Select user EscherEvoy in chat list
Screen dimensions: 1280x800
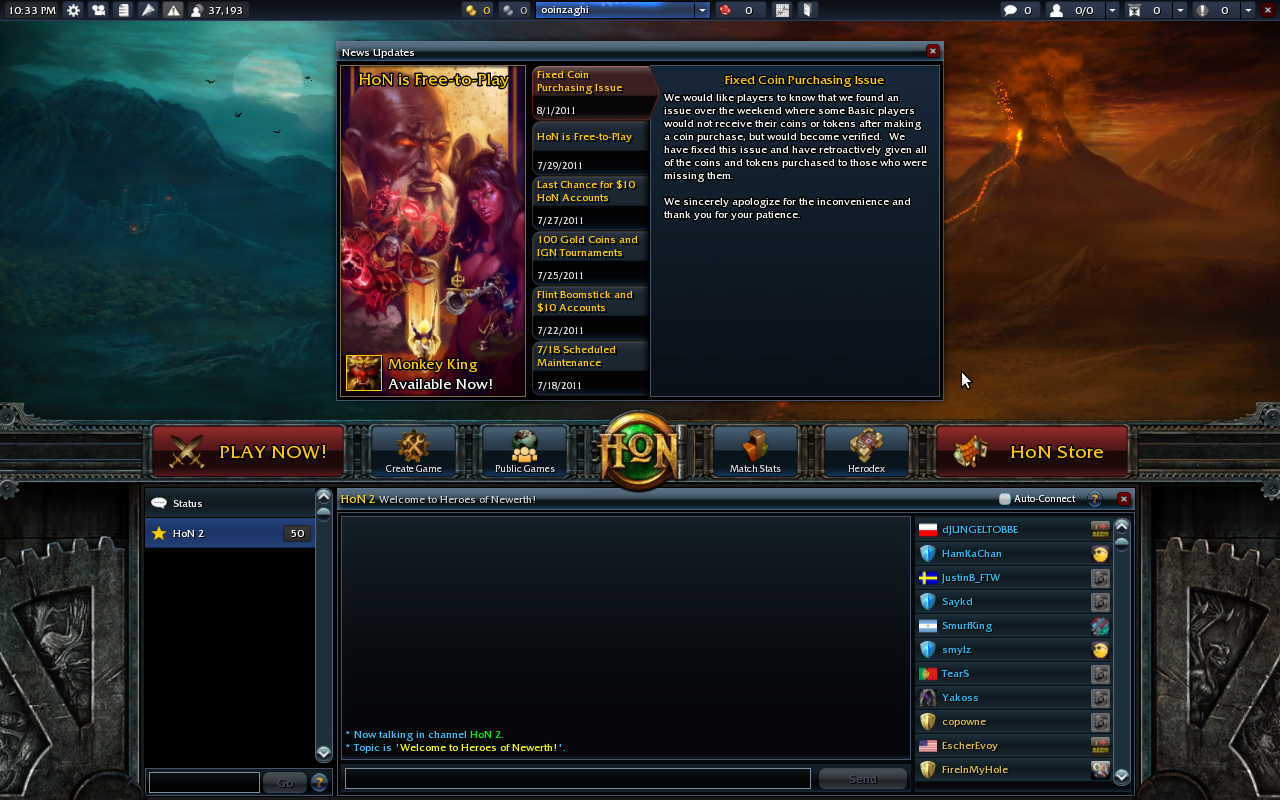tap(1013, 746)
